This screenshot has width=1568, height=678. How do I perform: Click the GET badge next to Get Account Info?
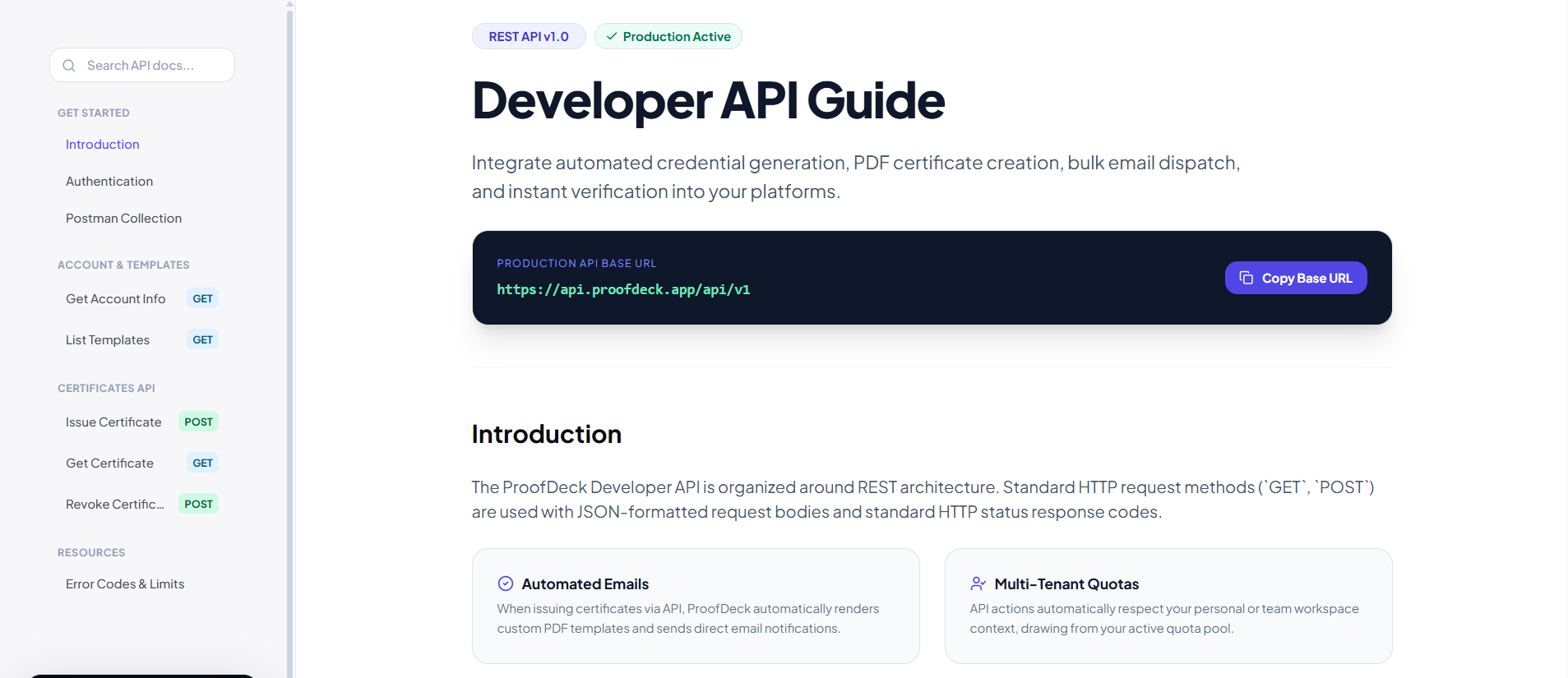tap(202, 299)
